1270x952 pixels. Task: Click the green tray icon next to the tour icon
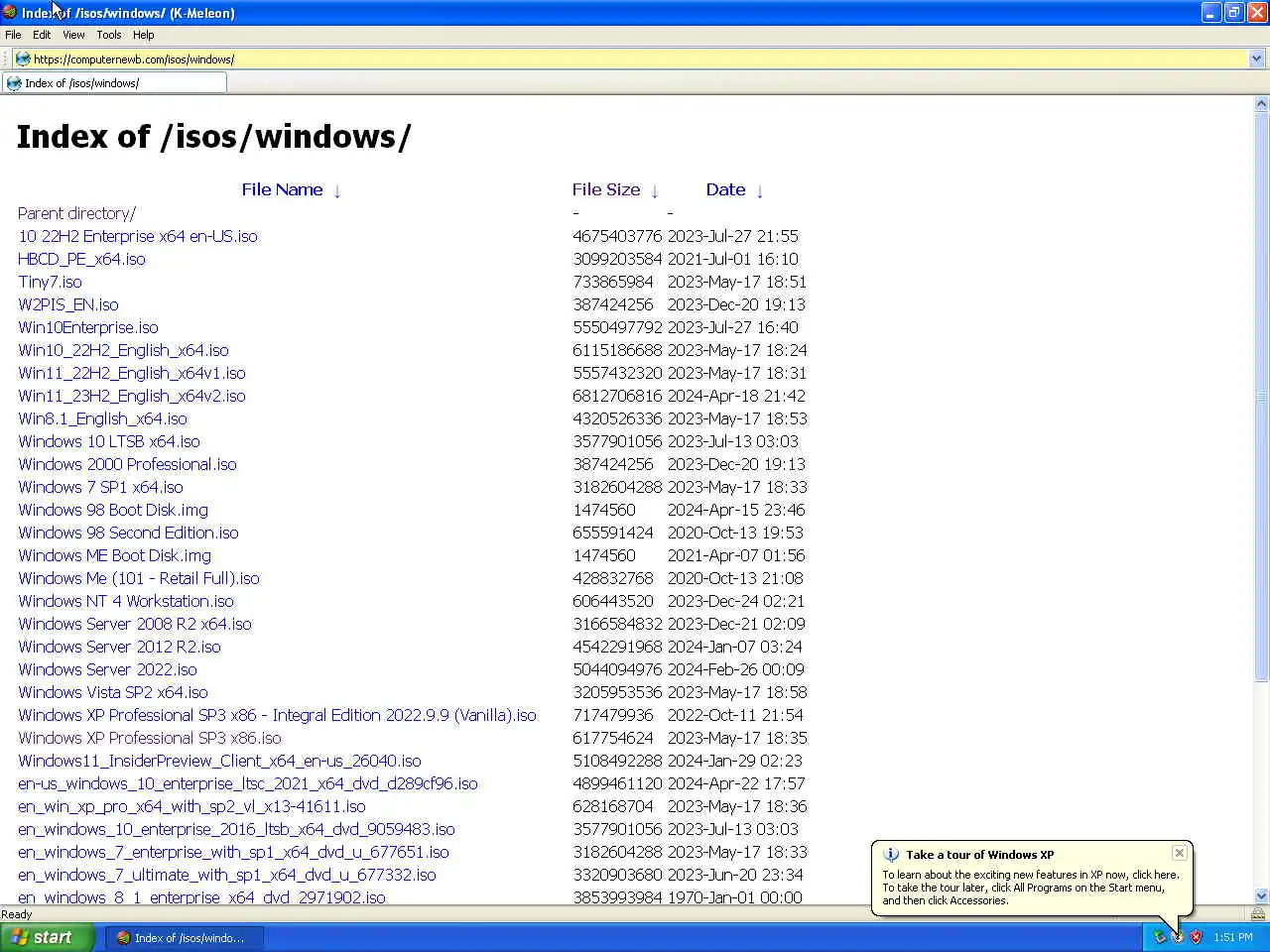point(1159,937)
